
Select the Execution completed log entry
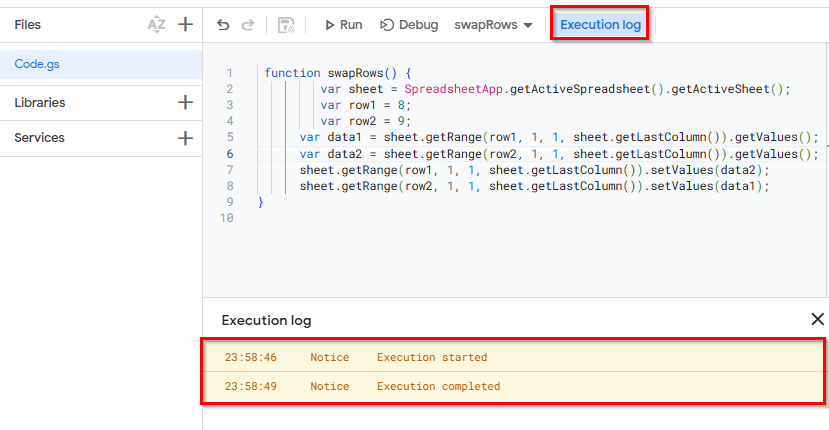tap(438, 386)
